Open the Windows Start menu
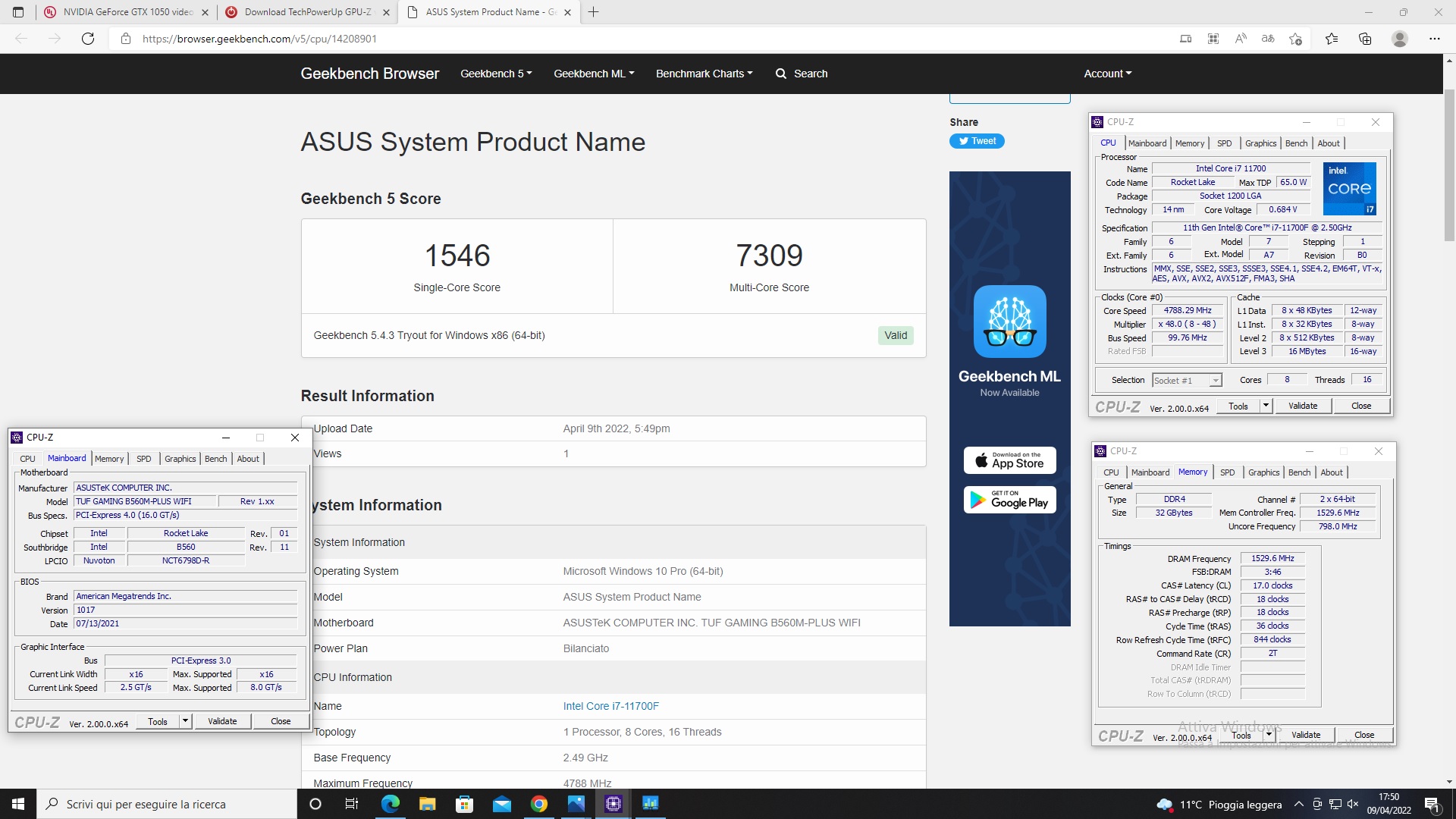This screenshot has height=819, width=1456. [x=18, y=804]
